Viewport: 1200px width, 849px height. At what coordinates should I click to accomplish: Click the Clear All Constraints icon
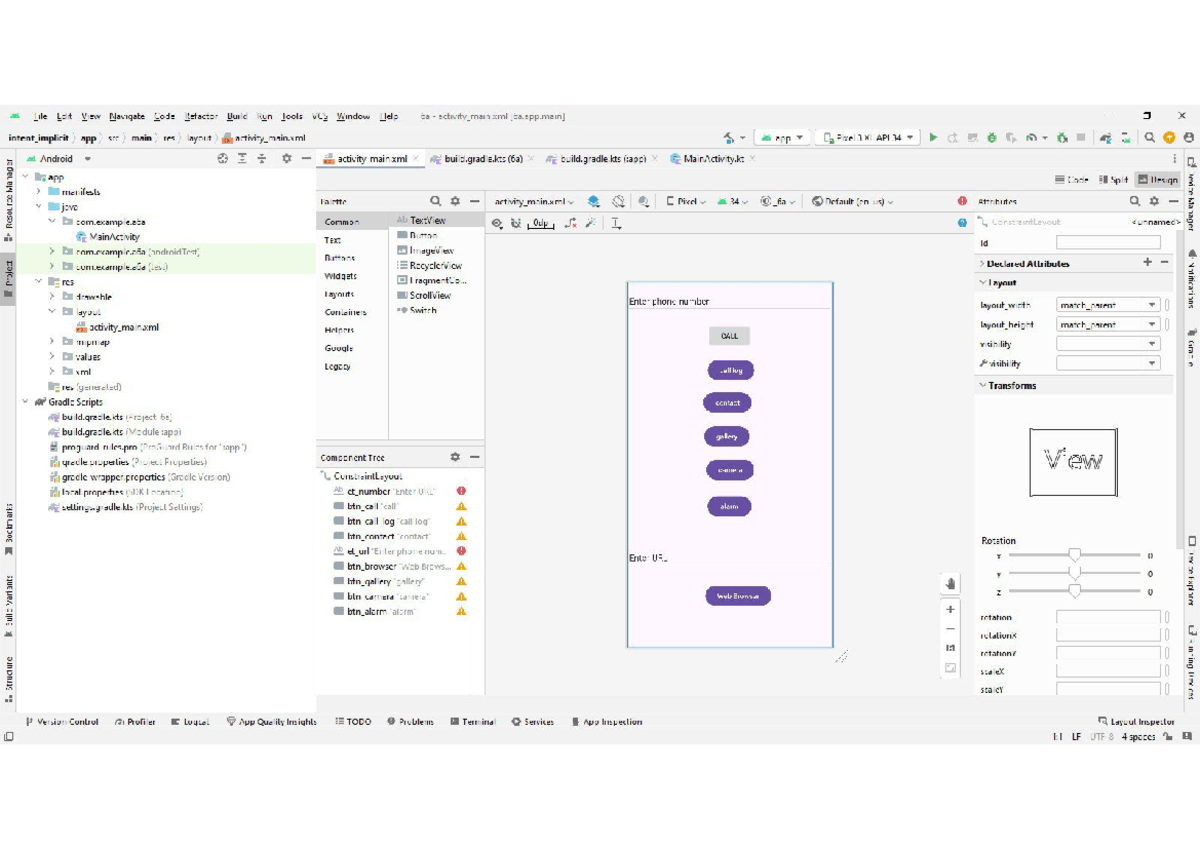tap(570, 223)
